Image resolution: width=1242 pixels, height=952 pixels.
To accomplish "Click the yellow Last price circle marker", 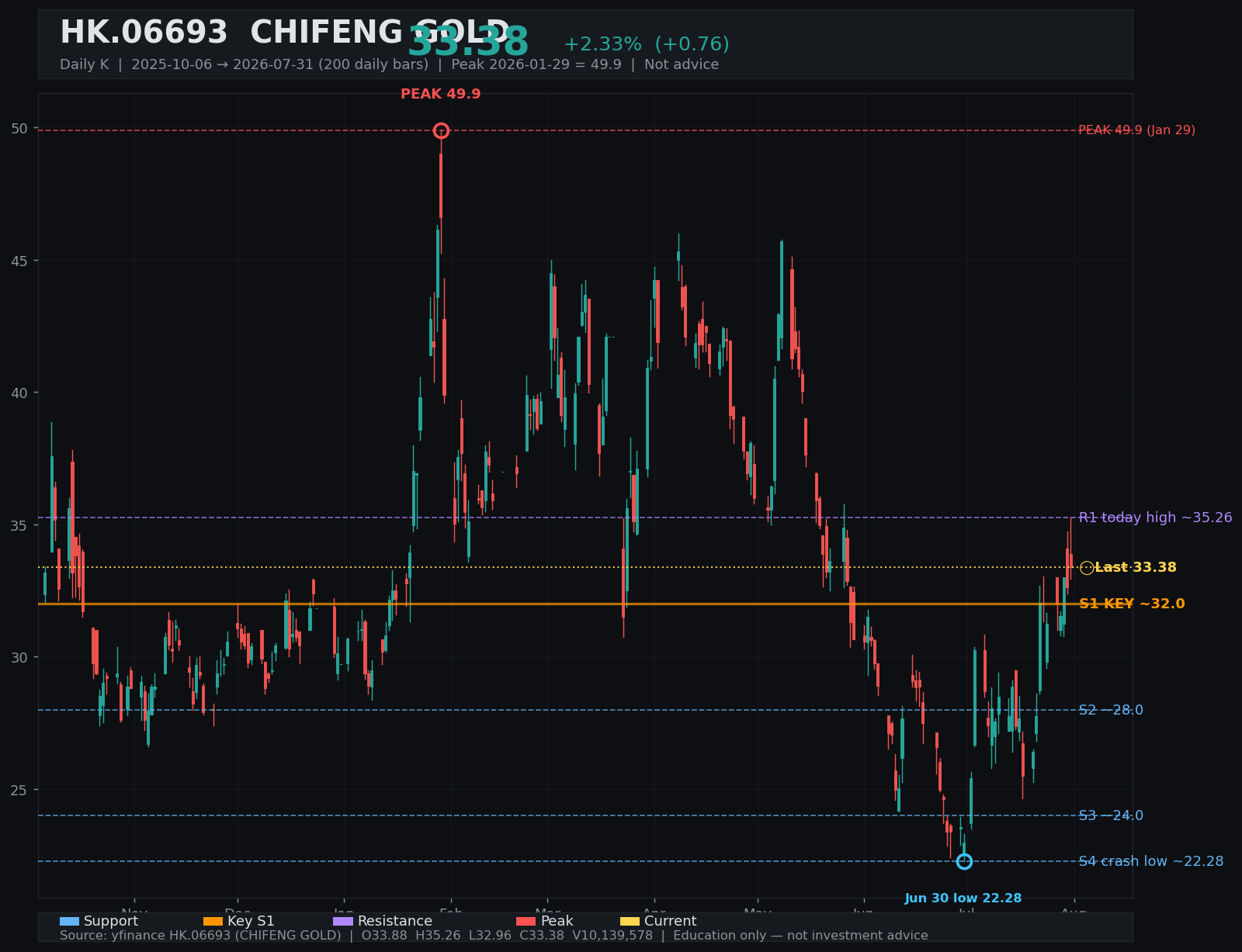I will [x=1087, y=568].
